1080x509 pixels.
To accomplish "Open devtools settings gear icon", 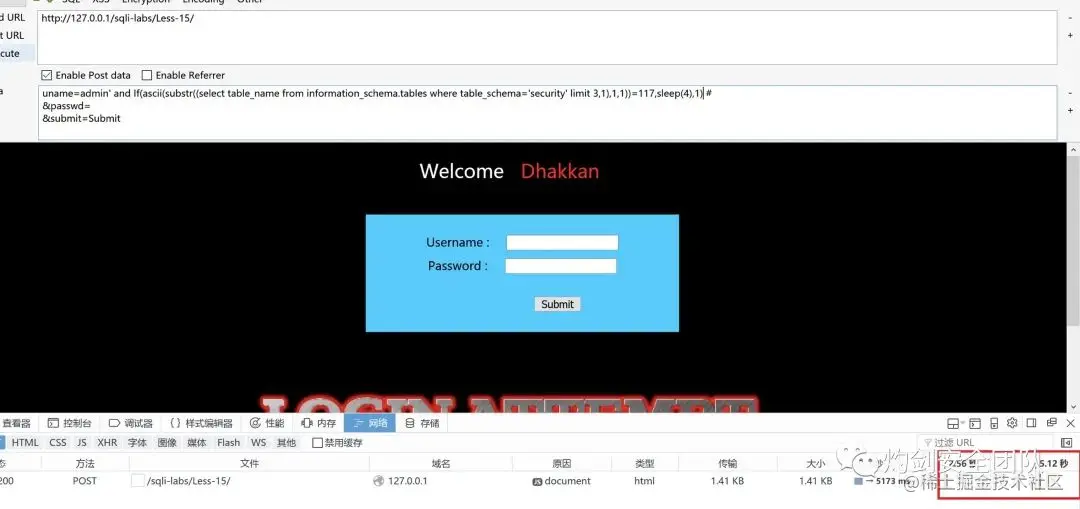I will coord(1012,423).
